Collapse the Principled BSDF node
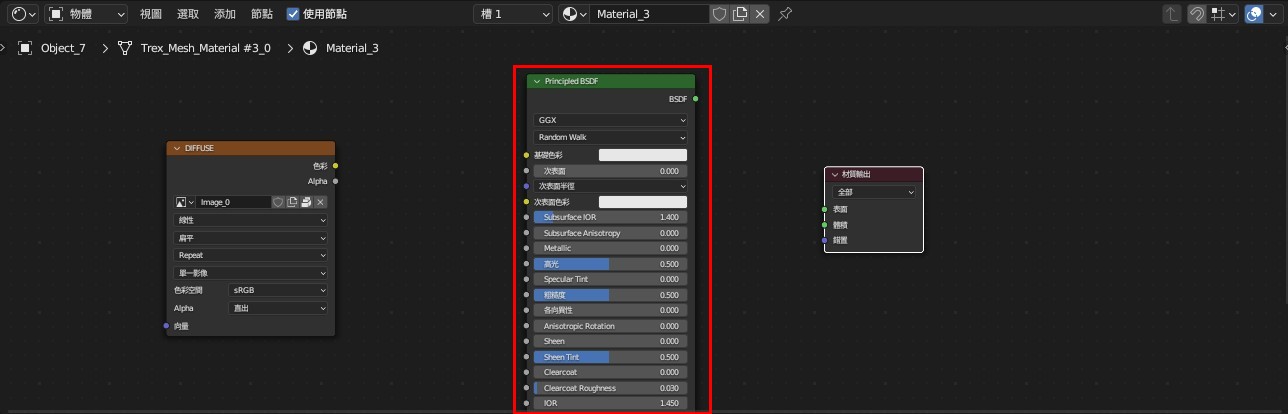The image size is (1288, 414). click(537, 81)
